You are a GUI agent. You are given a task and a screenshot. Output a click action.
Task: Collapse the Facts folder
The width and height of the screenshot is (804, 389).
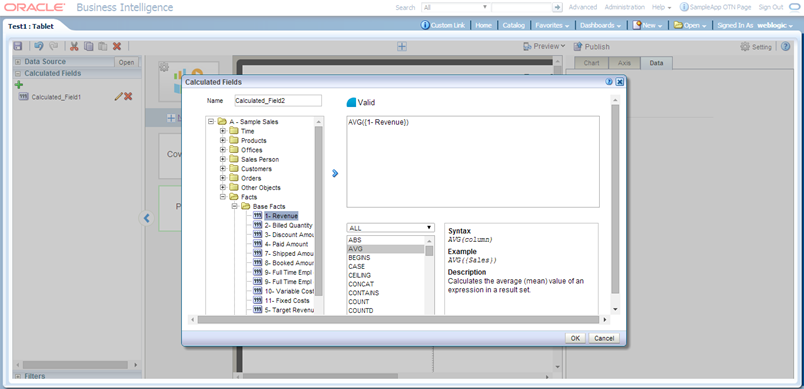223,197
